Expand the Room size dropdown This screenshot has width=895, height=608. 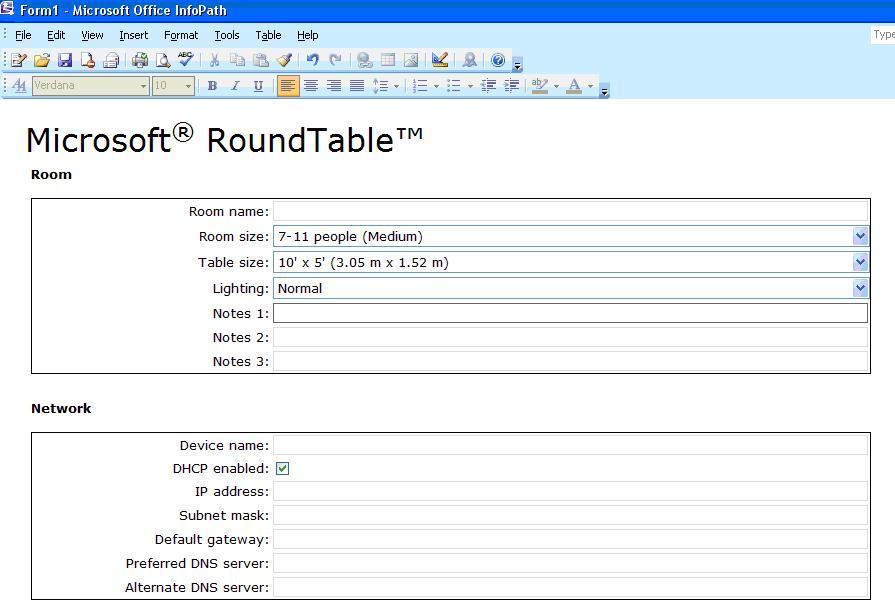click(860, 236)
